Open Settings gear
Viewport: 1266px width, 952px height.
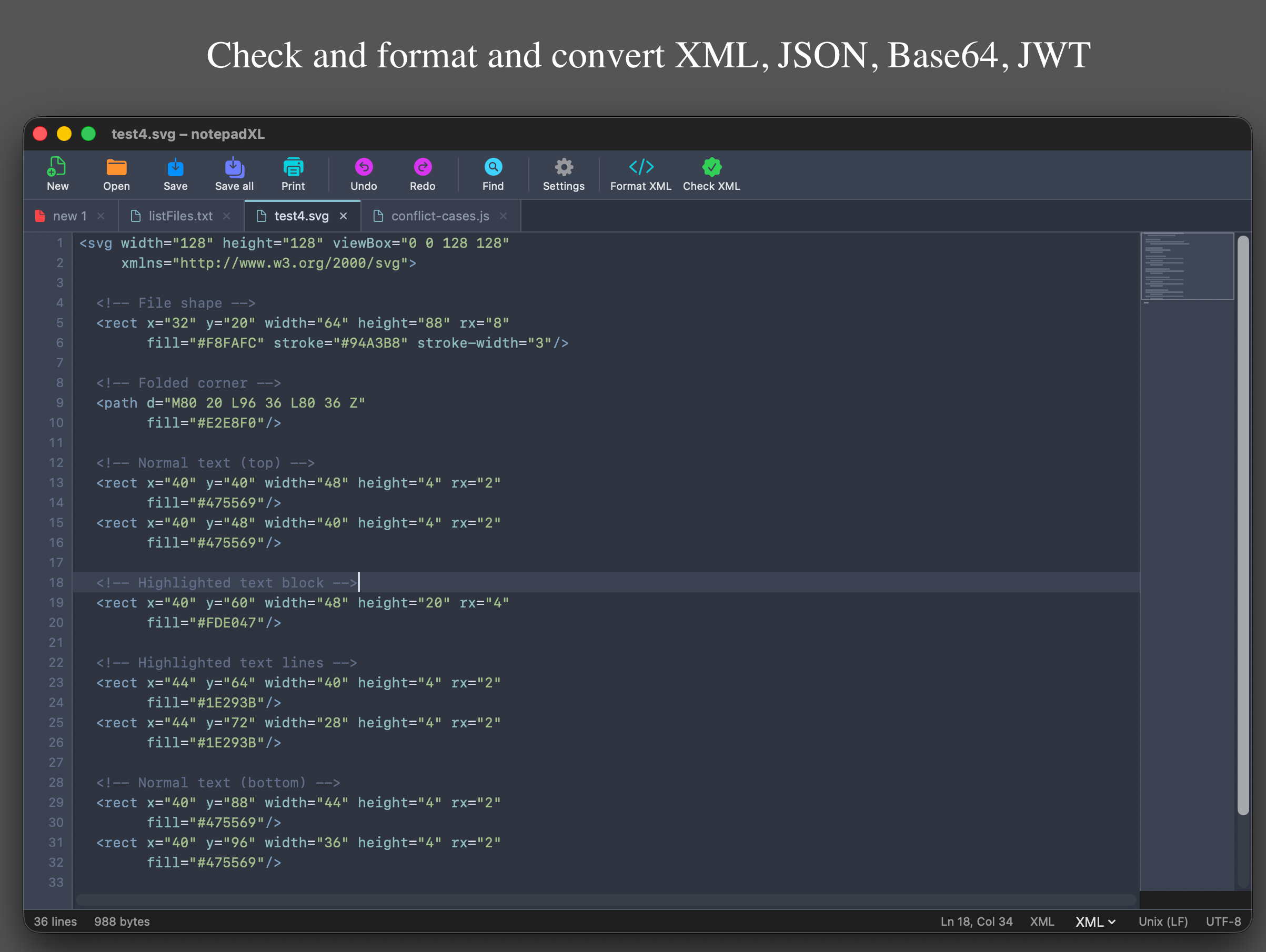563,174
